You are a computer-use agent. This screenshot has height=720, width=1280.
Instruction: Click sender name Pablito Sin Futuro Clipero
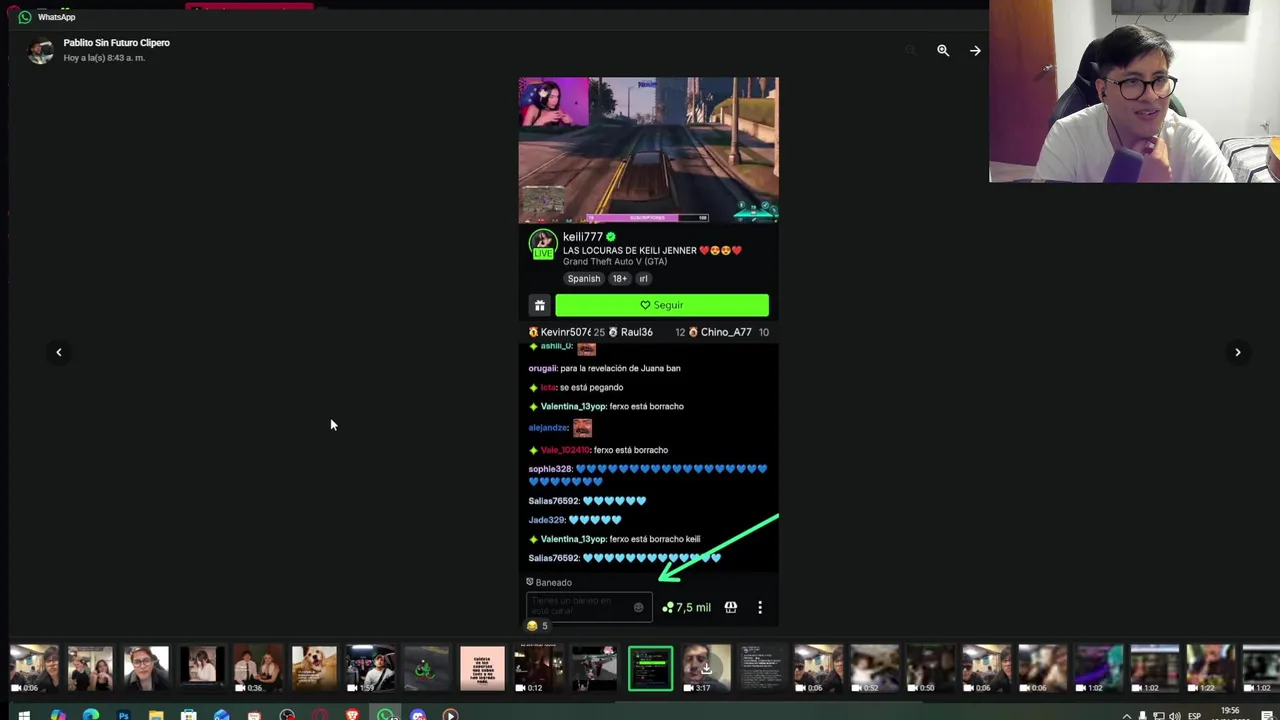[116, 43]
